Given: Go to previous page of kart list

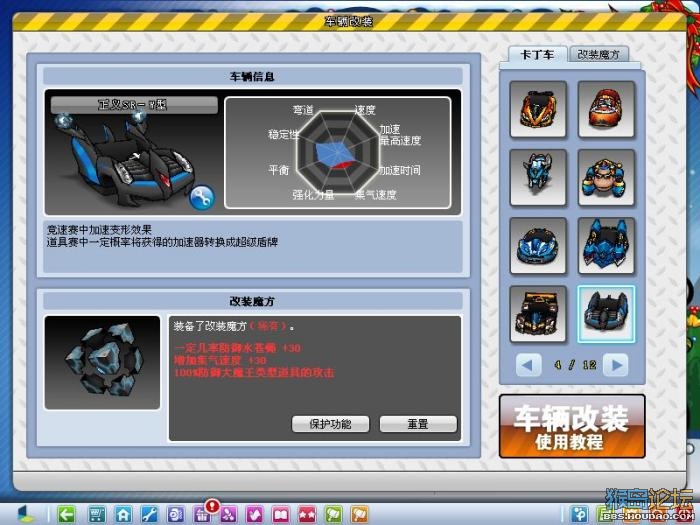Looking at the screenshot, I should [528, 365].
